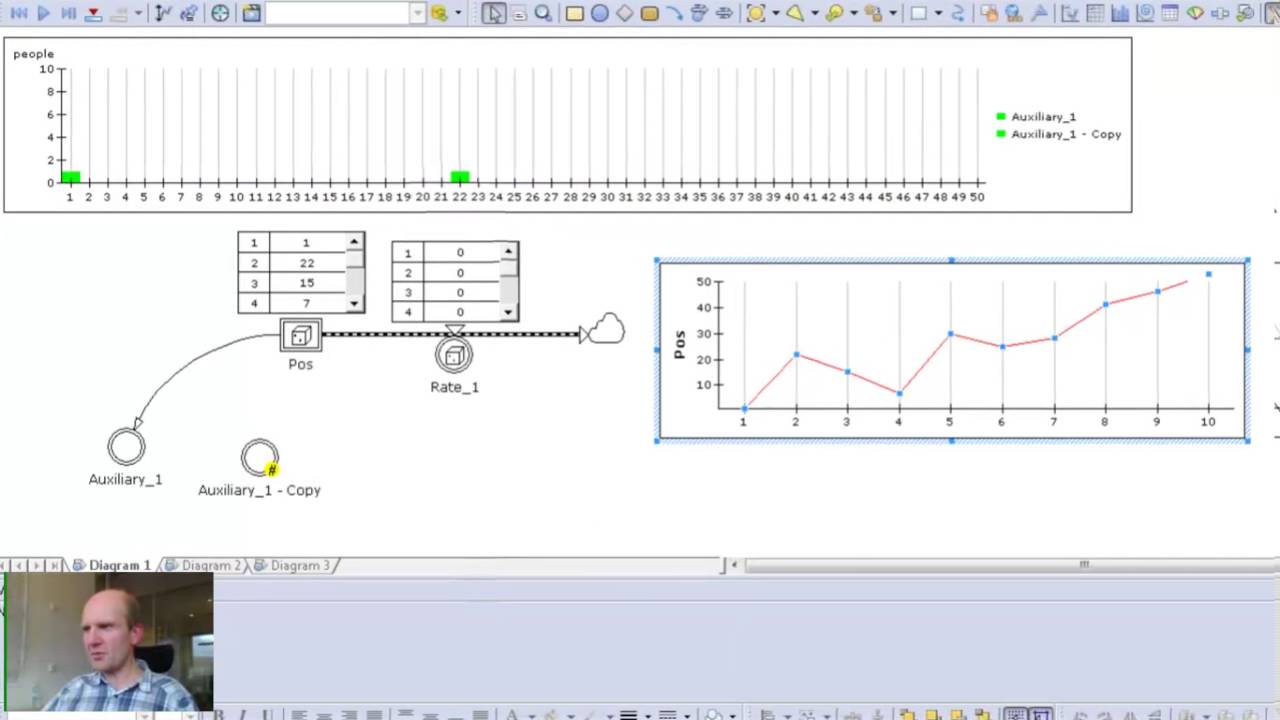The image size is (1280, 720).
Task: Advance the simulation one step
Action: (68, 13)
